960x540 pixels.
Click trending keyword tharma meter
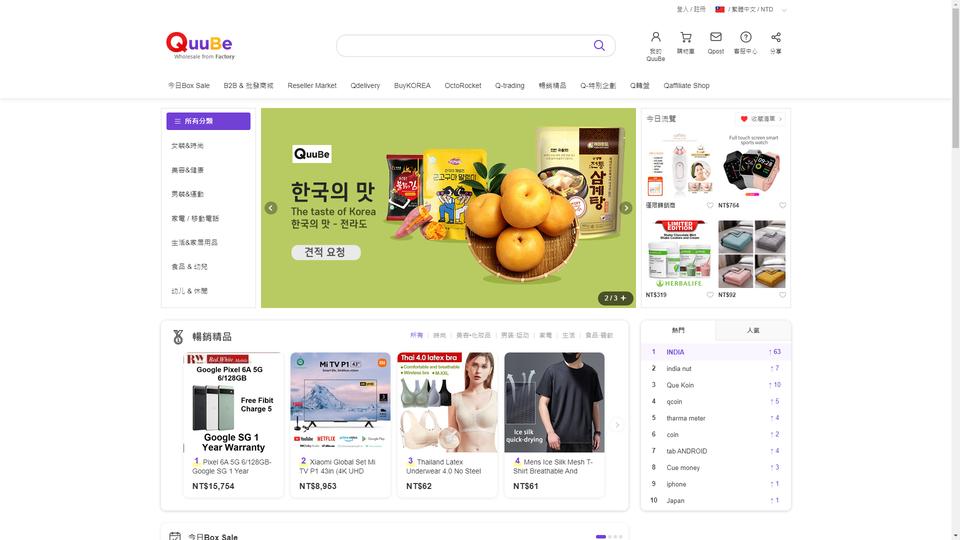pyautogui.click(x=686, y=418)
